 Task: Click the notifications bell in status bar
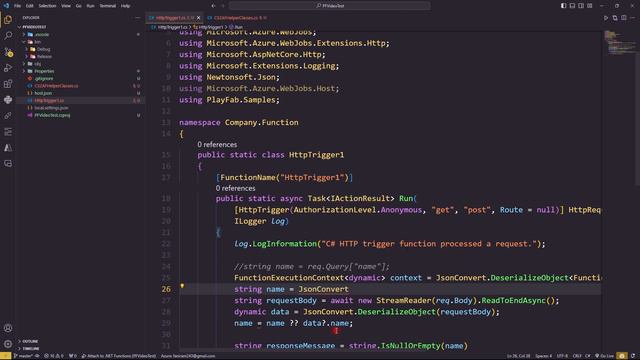[633, 356]
